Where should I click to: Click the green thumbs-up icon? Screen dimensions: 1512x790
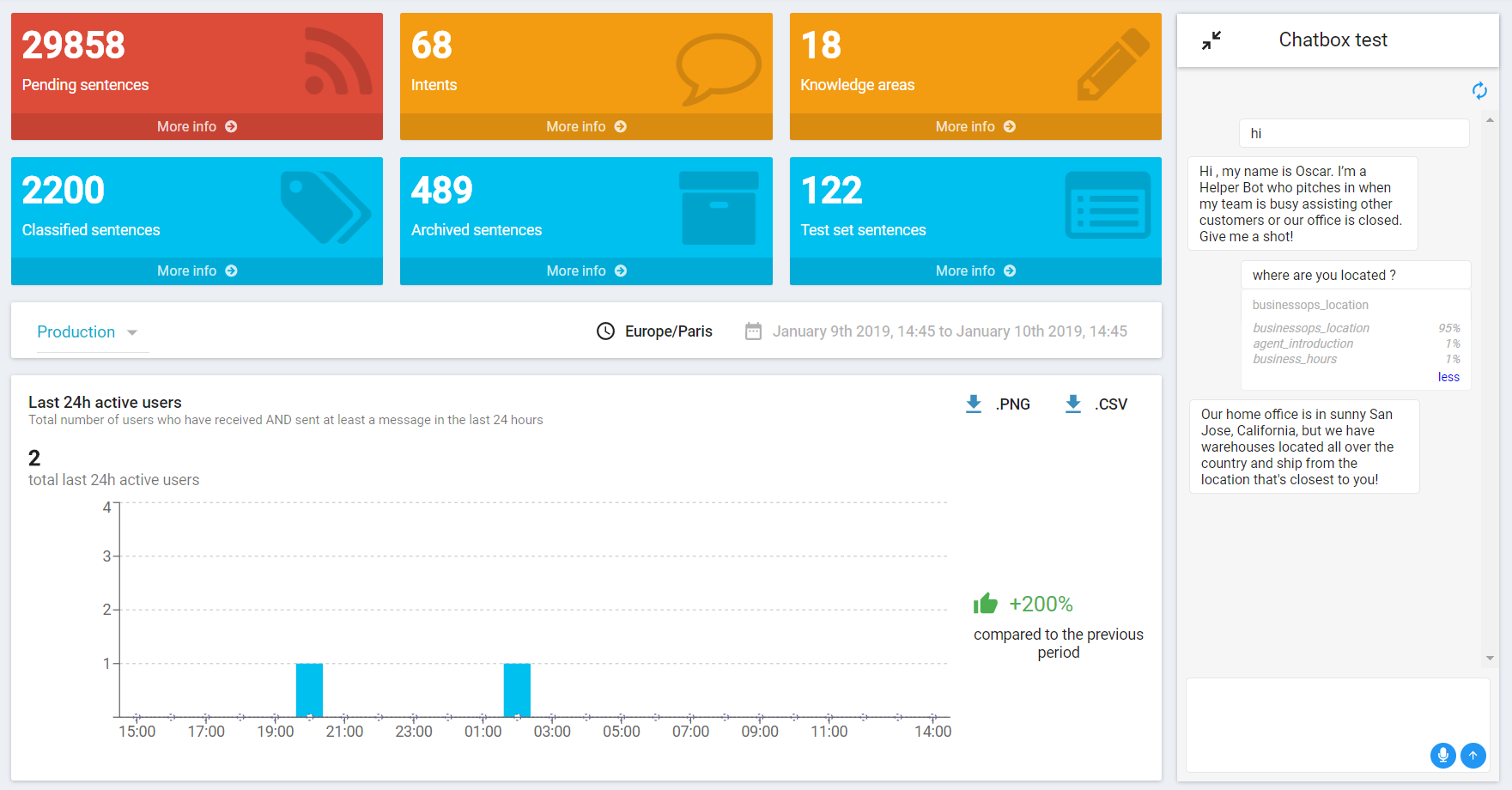pyautogui.click(x=986, y=604)
